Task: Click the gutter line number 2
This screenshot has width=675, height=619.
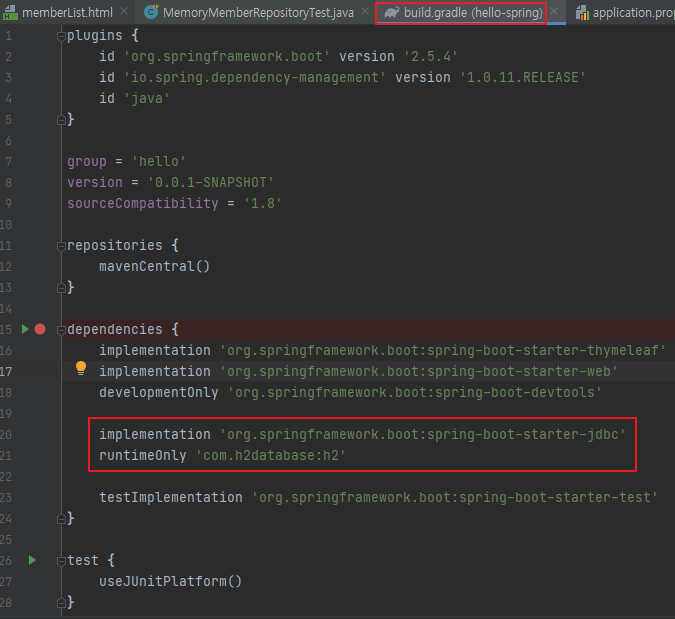Action: point(9,56)
